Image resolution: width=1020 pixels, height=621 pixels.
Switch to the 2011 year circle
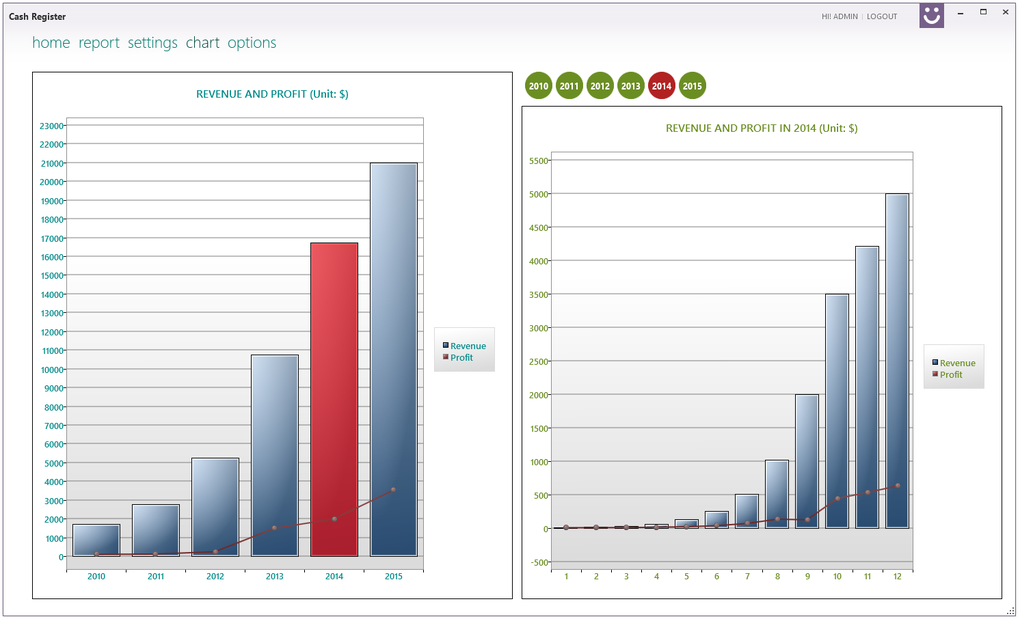pyautogui.click(x=569, y=86)
